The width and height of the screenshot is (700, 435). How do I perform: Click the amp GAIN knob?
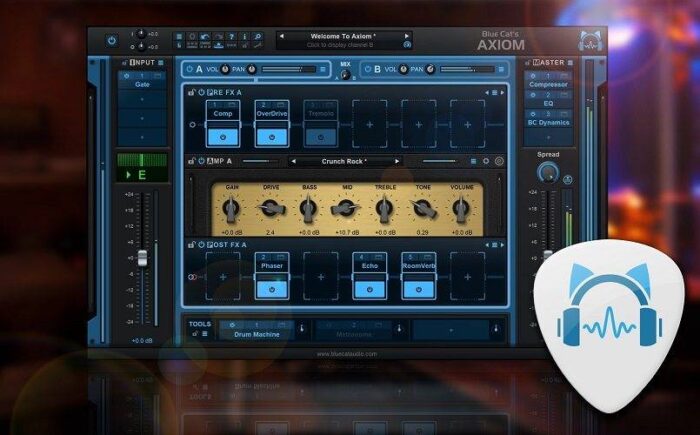[231, 208]
